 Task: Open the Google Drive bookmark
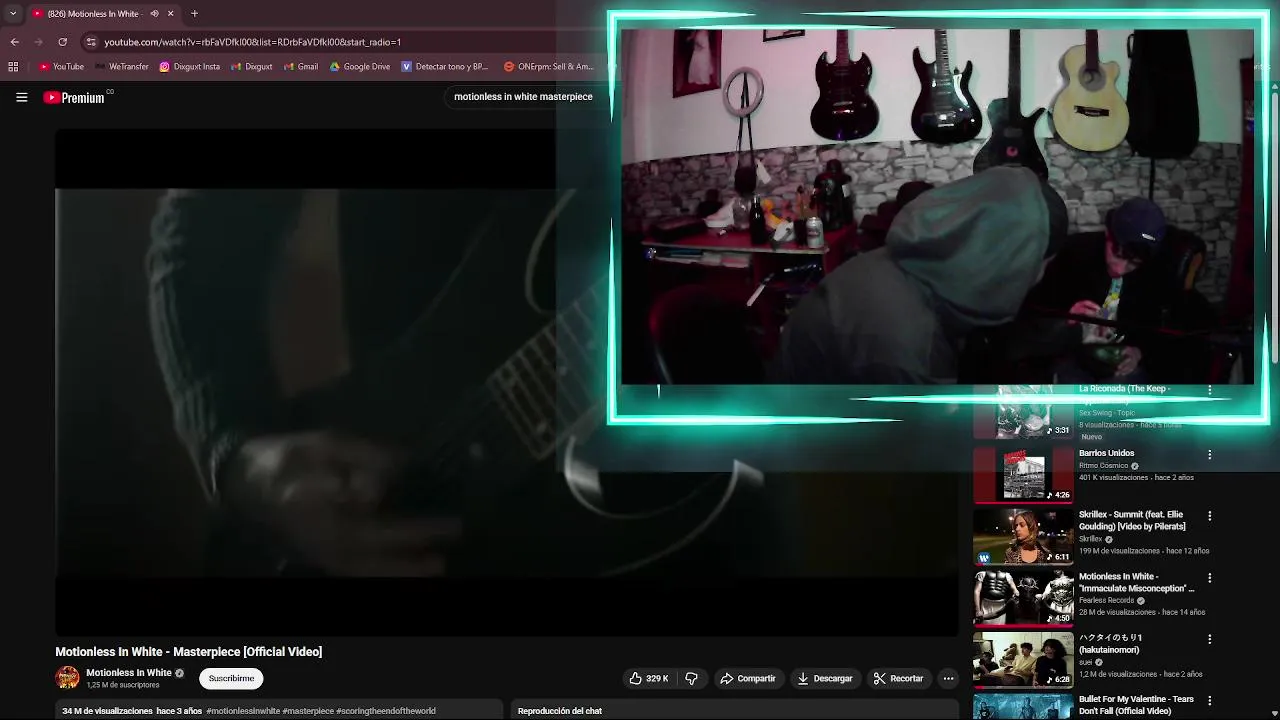[359, 67]
